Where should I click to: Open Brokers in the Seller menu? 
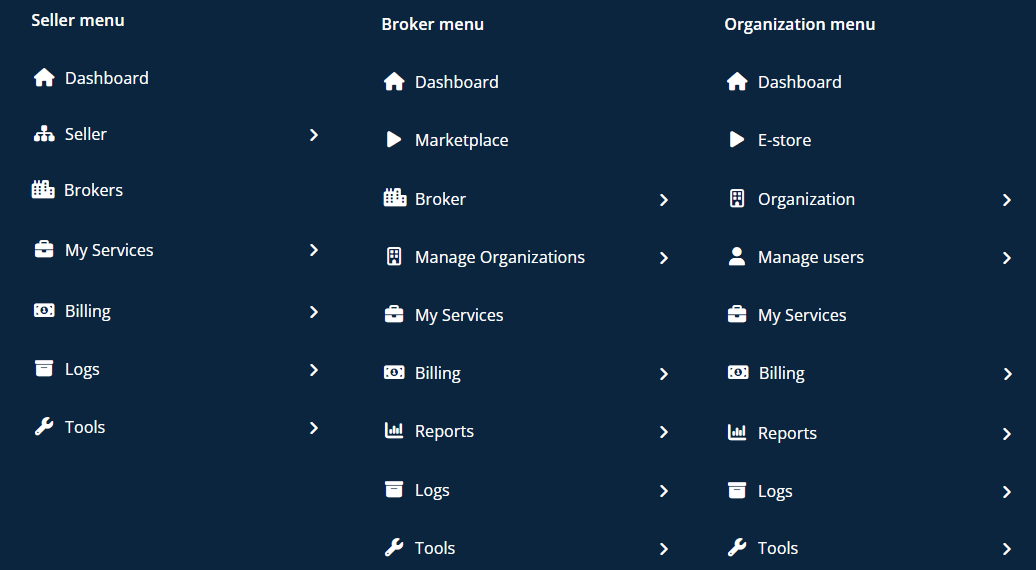93,190
